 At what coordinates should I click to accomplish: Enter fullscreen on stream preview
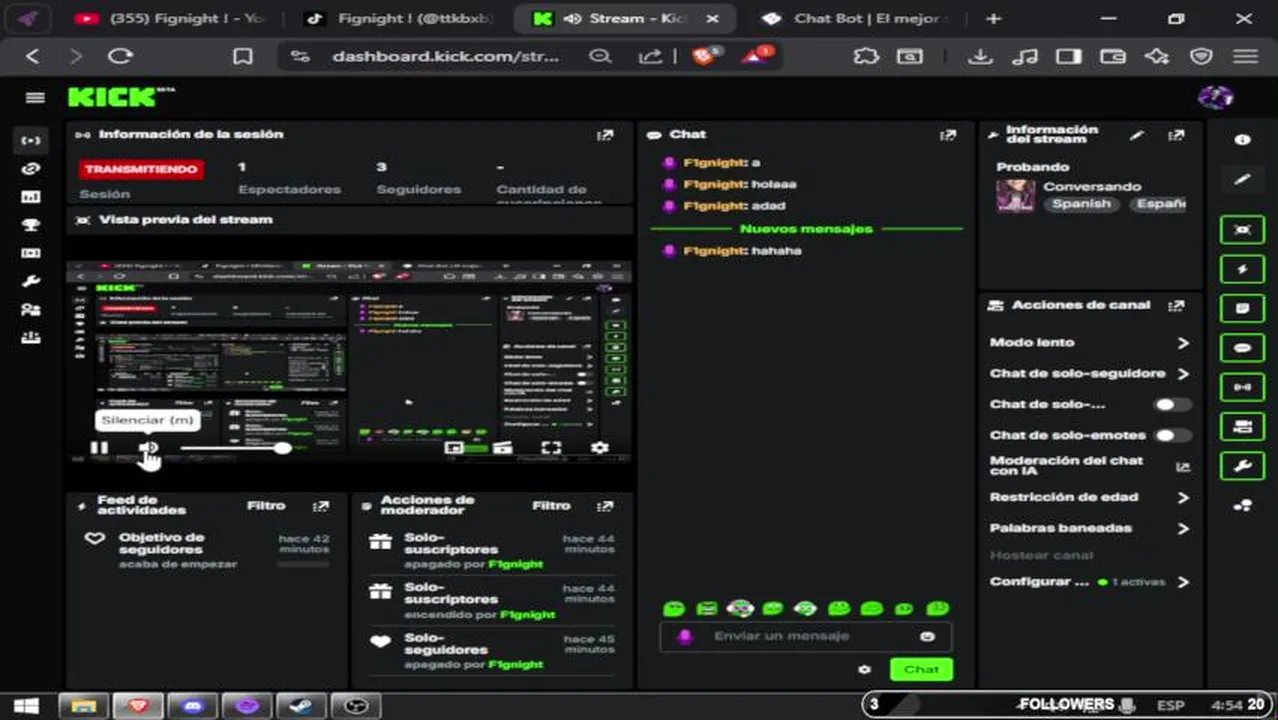point(551,448)
